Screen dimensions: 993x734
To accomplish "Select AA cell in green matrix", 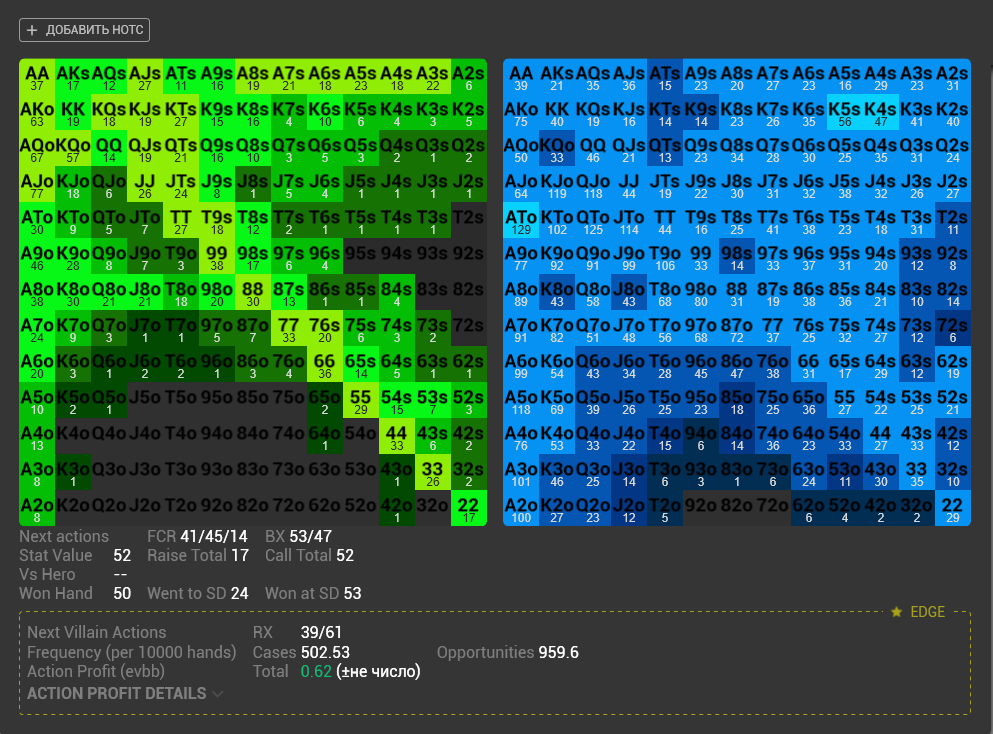I will pos(37,77).
